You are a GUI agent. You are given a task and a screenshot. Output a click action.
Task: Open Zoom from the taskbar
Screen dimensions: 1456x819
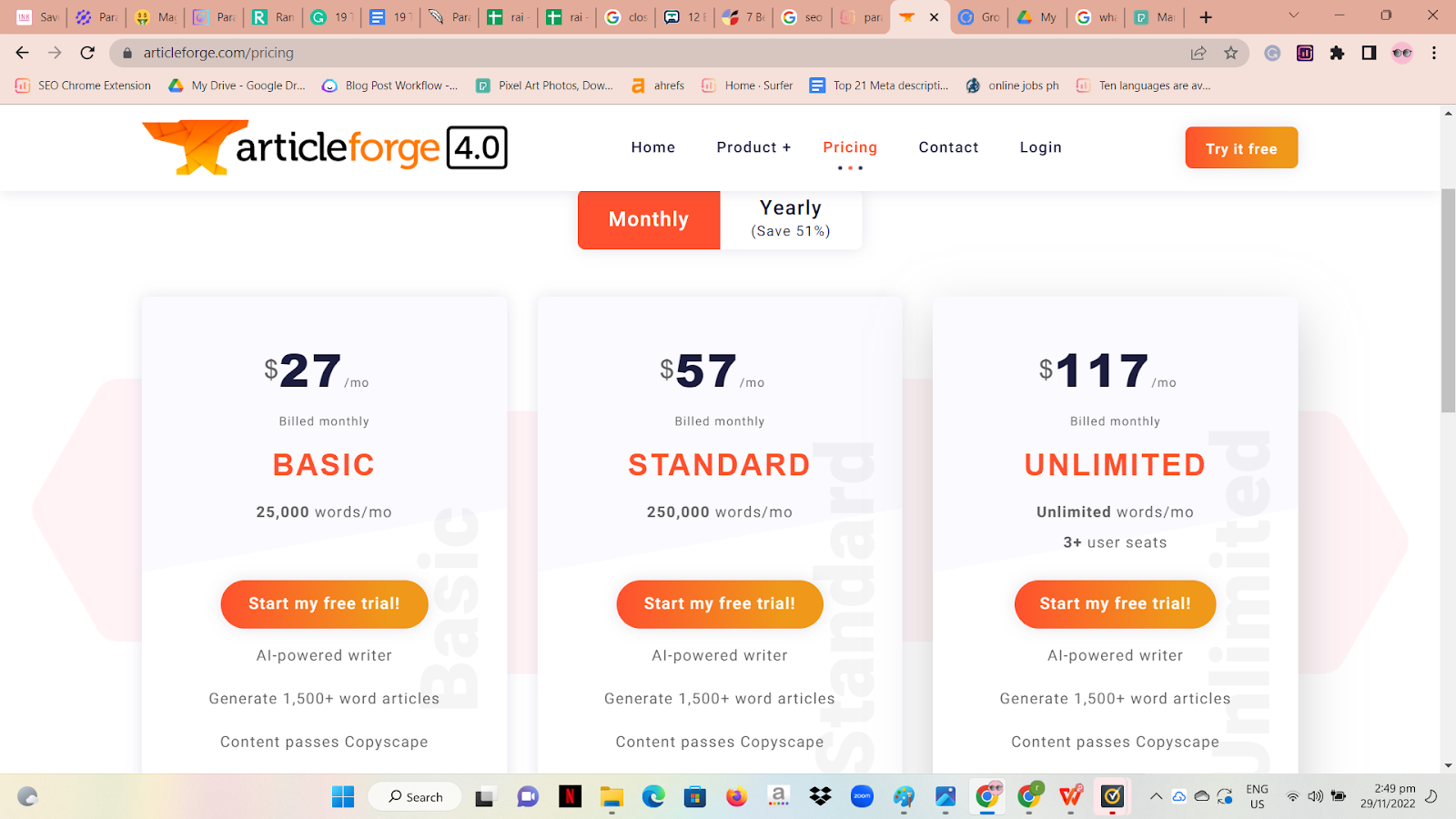[x=862, y=797]
